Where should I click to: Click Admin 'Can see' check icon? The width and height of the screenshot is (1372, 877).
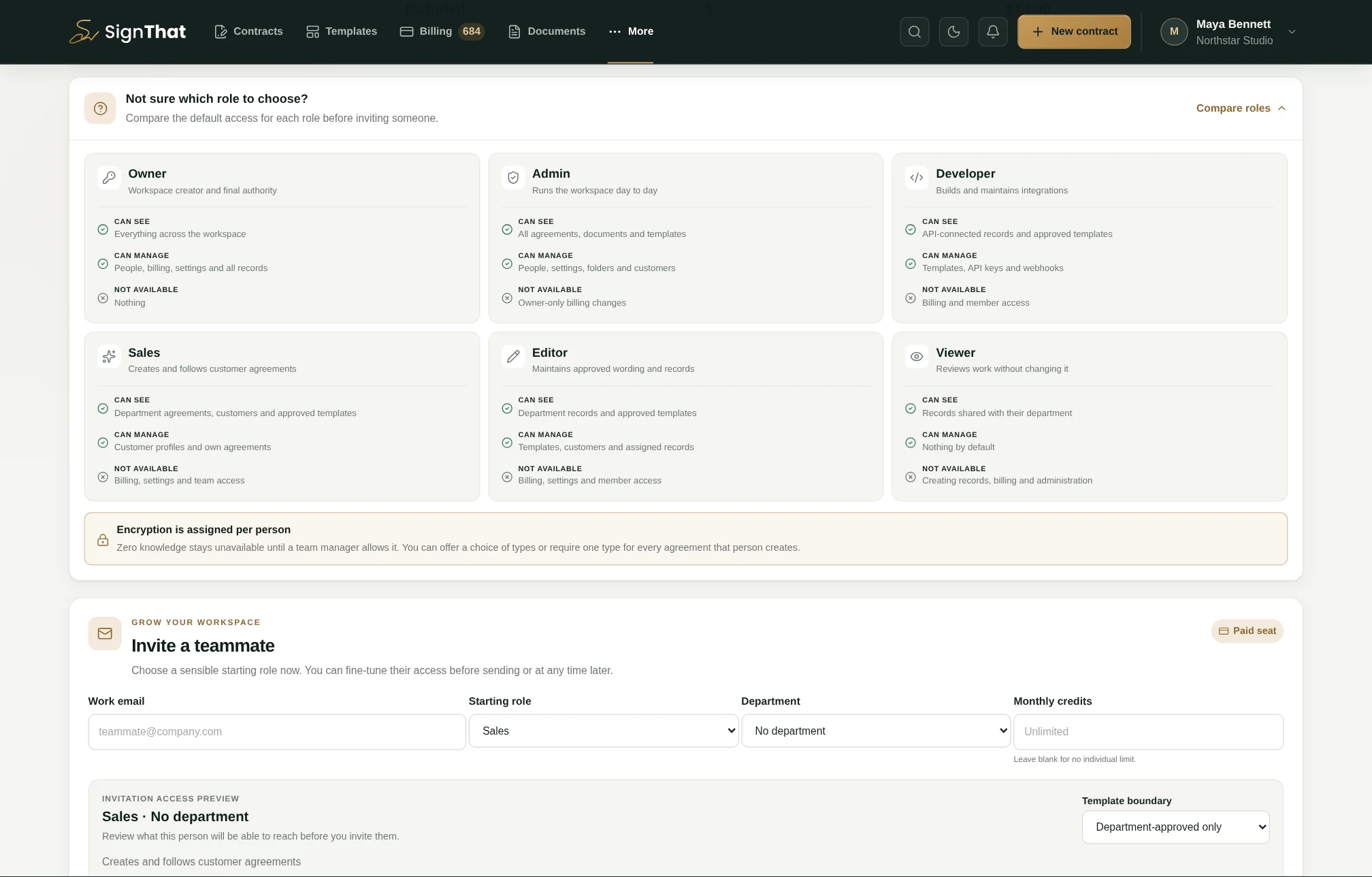507,229
